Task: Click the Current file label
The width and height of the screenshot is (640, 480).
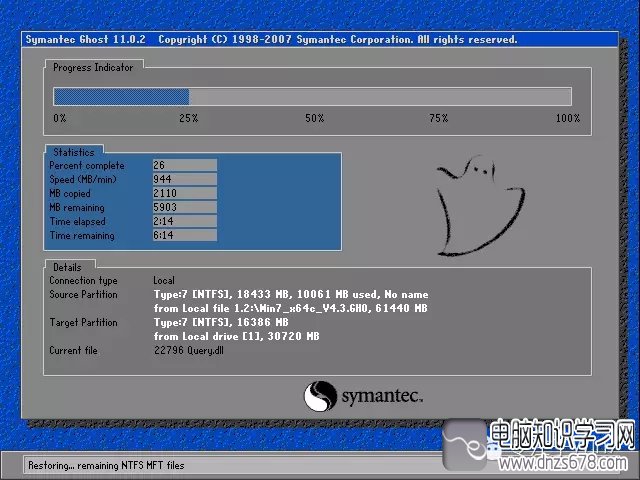Action: (73, 350)
